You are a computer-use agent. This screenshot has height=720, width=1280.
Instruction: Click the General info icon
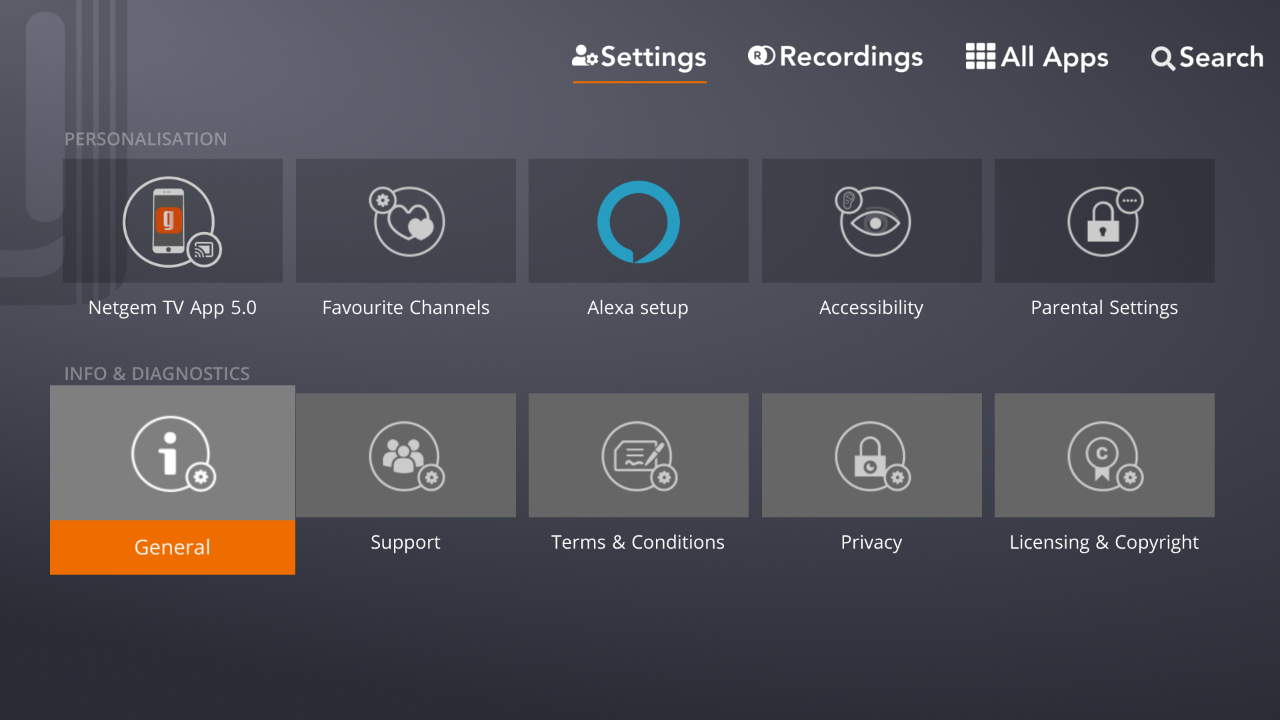(172, 454)
